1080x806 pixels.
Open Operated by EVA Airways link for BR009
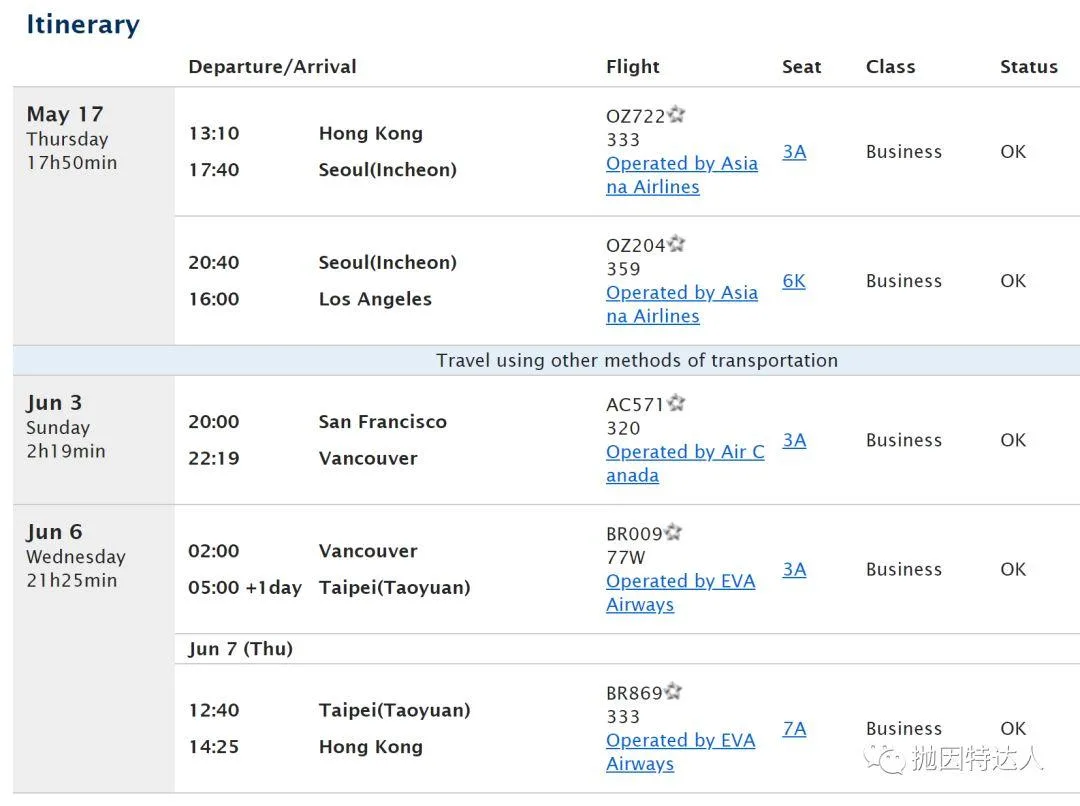[681, 593]
